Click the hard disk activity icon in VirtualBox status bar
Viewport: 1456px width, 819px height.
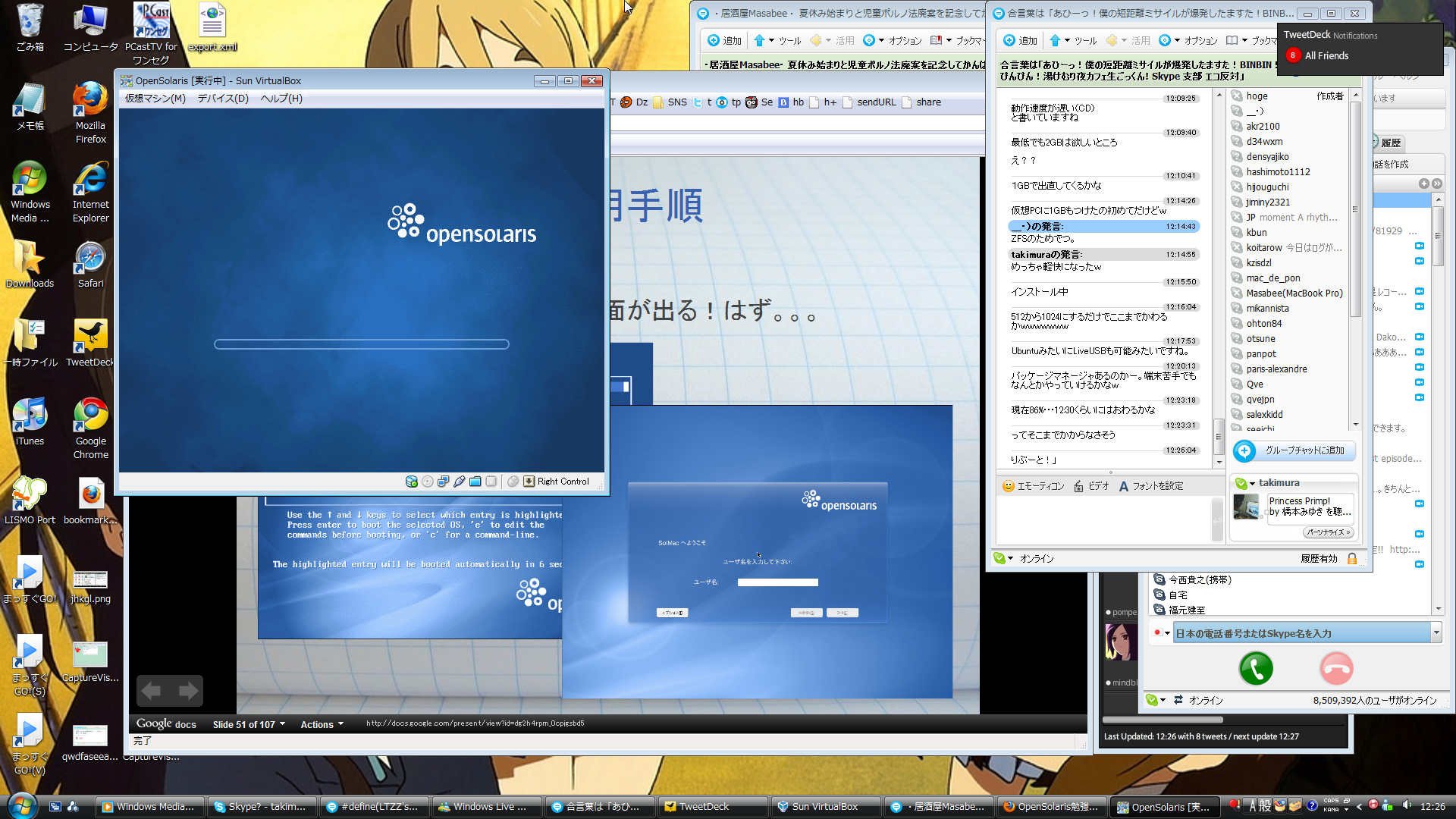click(x=412, y=482)
